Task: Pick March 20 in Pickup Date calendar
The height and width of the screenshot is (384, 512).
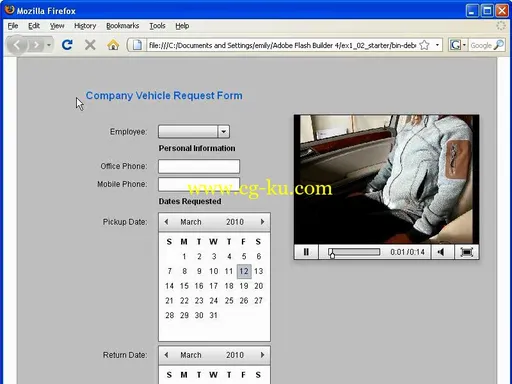Action: click(x=259, y=286)
